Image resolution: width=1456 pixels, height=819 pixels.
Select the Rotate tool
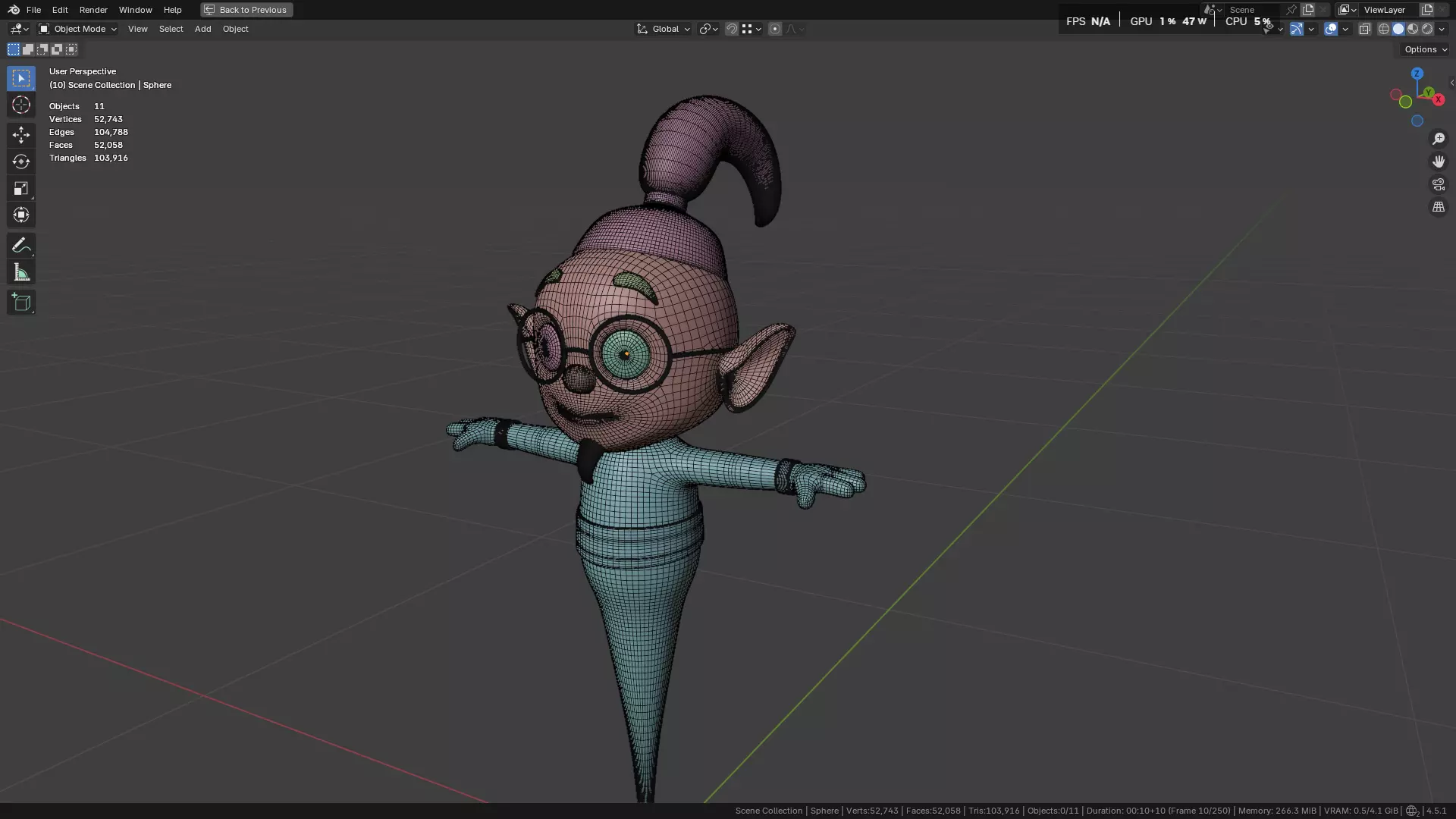pos(21,162)
